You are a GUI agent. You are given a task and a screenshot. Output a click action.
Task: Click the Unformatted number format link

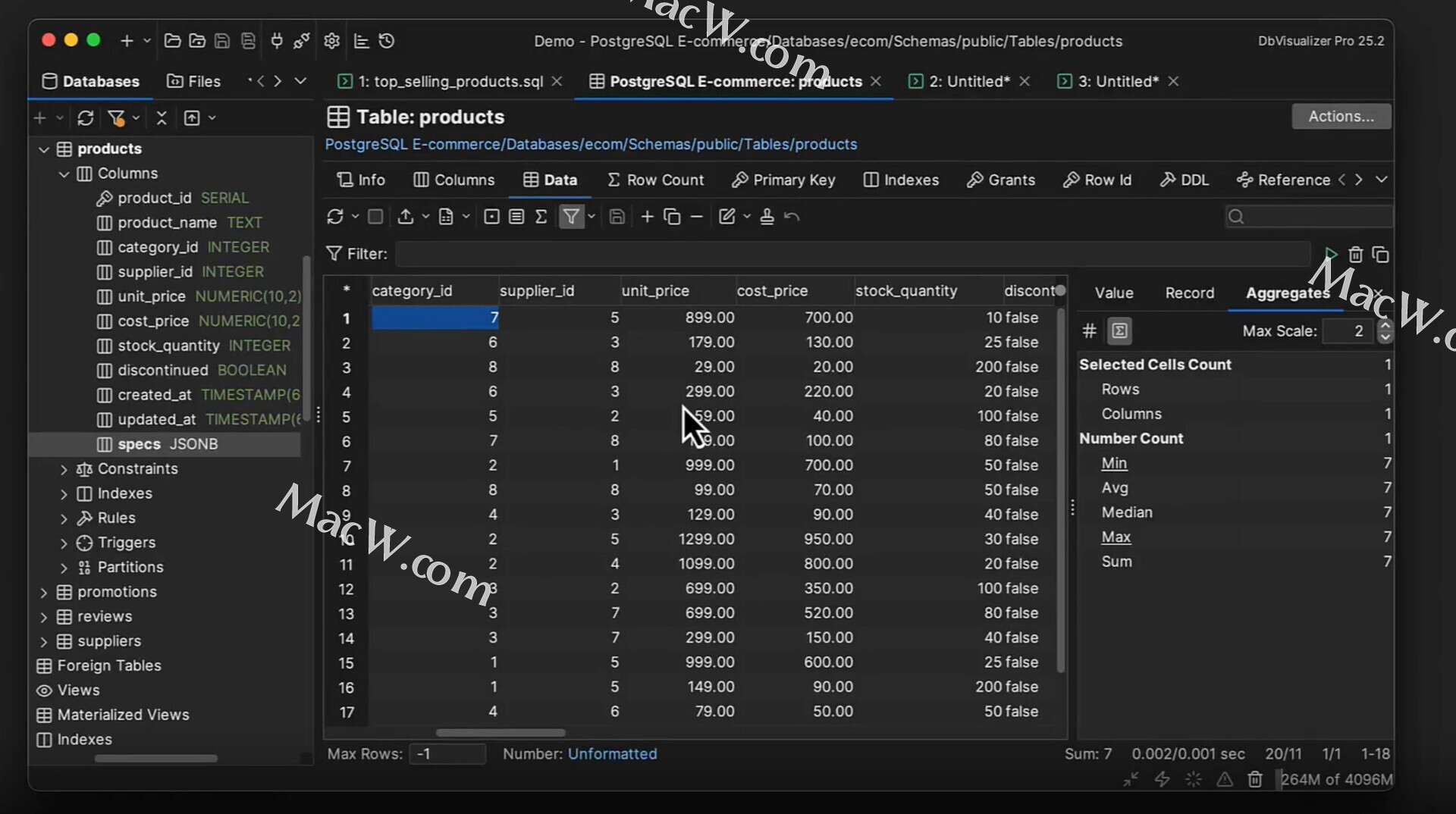tap(612, 754)
